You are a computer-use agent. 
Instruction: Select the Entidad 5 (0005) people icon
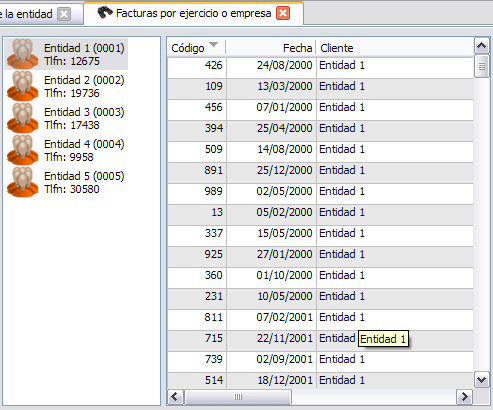(23, 182)
